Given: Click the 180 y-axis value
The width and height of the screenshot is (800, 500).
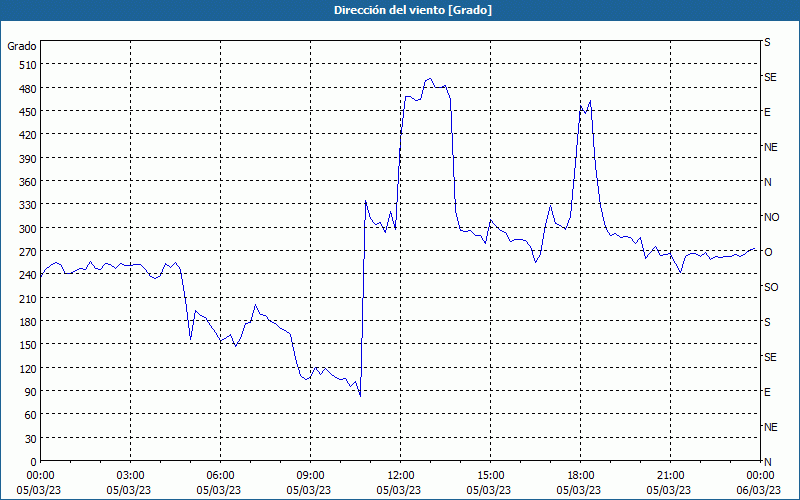Looking at the screenshot, I should [28, 322].
